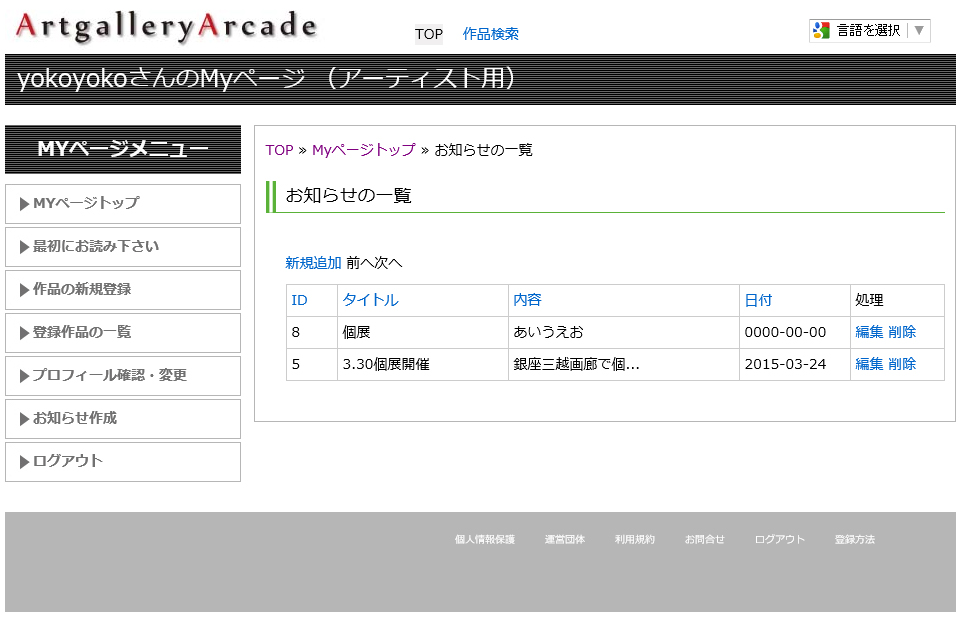View 登録作品の一覧 from the sidebar
Image resolution: width=960 pixels, height=620 pixels.
point(123,332)
